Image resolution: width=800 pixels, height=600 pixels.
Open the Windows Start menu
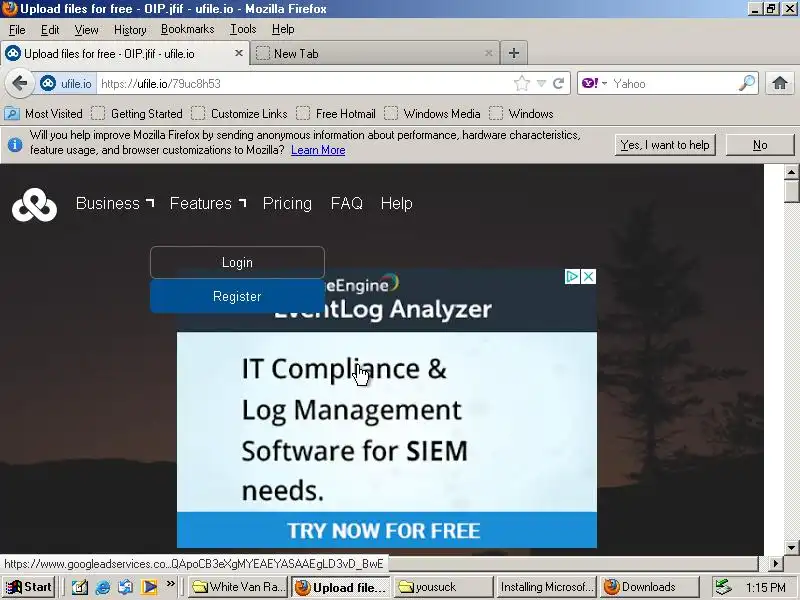click(x=29, y=587)
